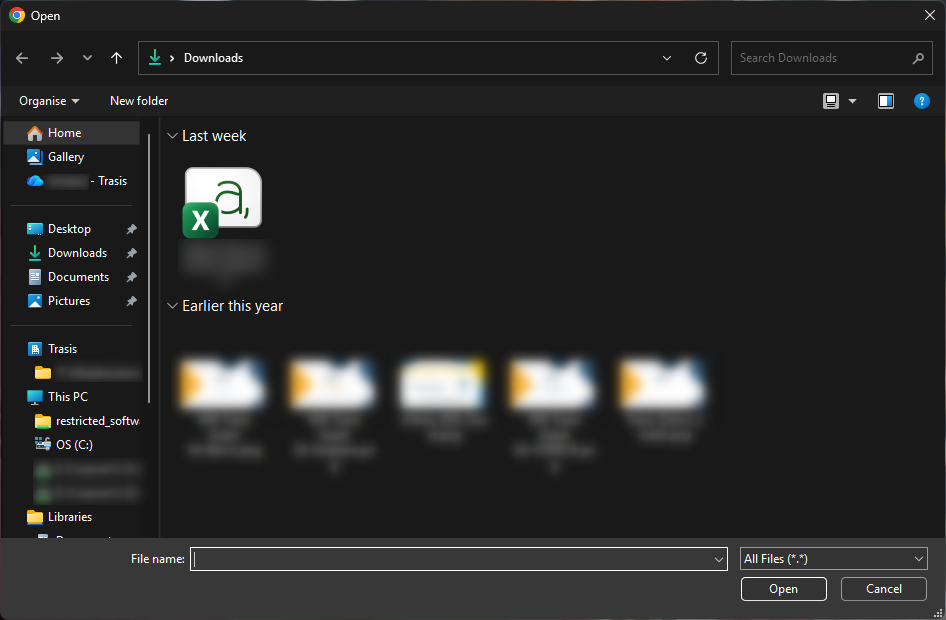This screenshot has width=946, height=620.
Task: Select the third file under Earlier this year
Action: [x=443, y=401]
